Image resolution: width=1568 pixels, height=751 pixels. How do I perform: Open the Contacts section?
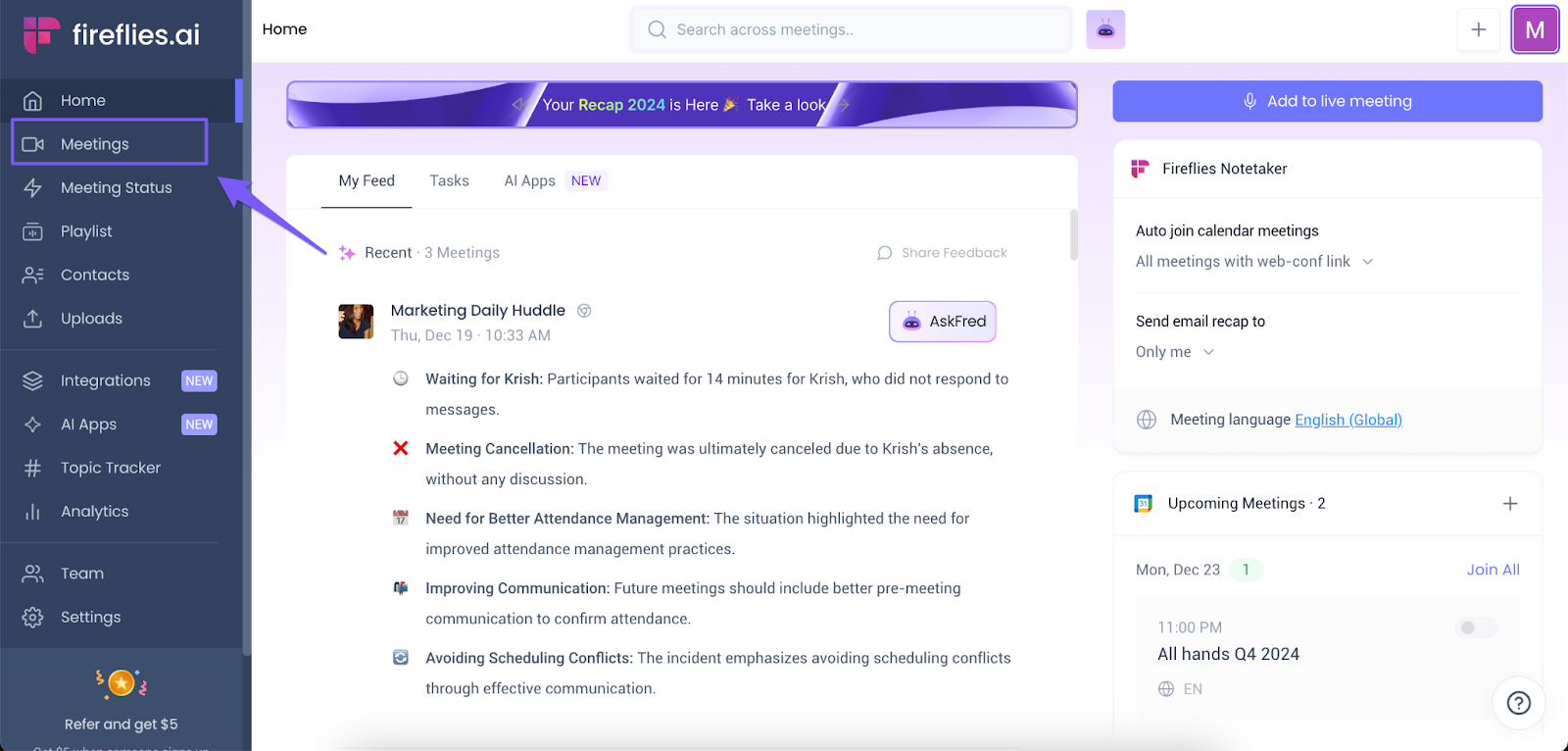[x=95, y=275]
